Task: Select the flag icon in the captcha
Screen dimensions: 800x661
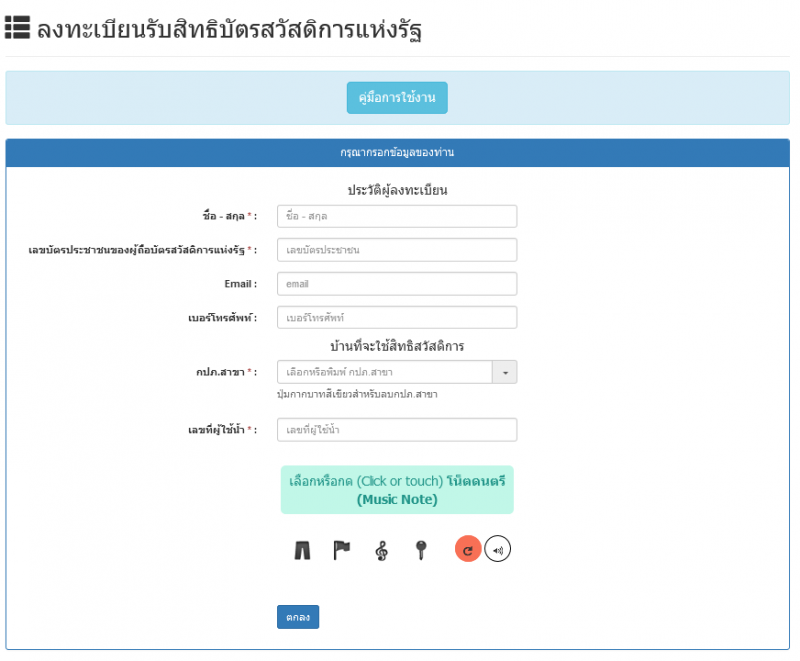Action: pos(342,550)
